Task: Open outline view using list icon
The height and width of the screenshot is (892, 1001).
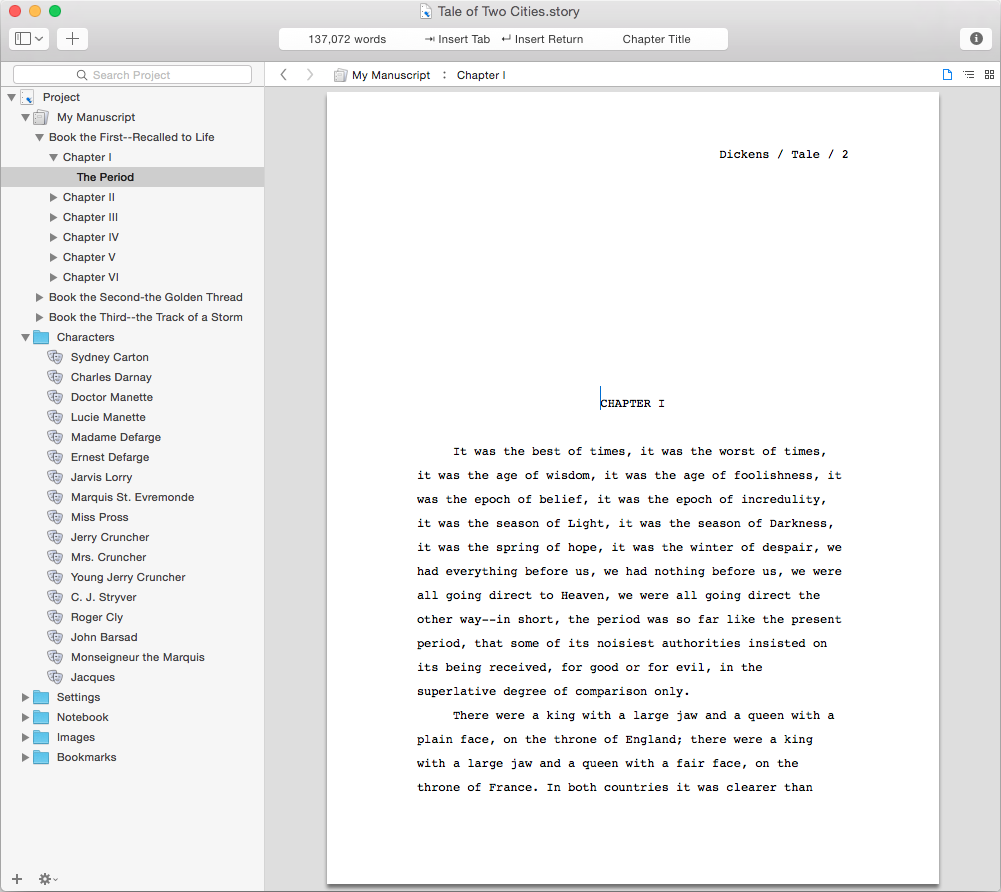Action: coord(967,74)
